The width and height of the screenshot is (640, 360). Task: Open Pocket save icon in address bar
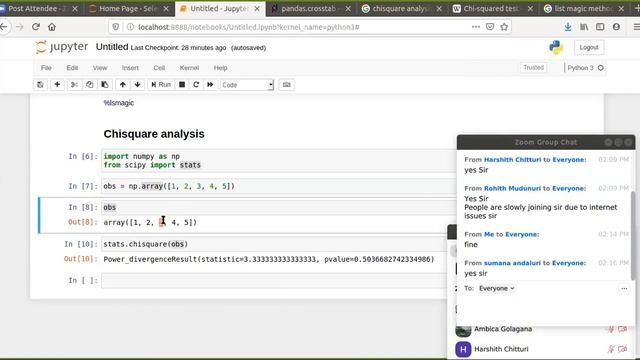[x=490, y=27]
